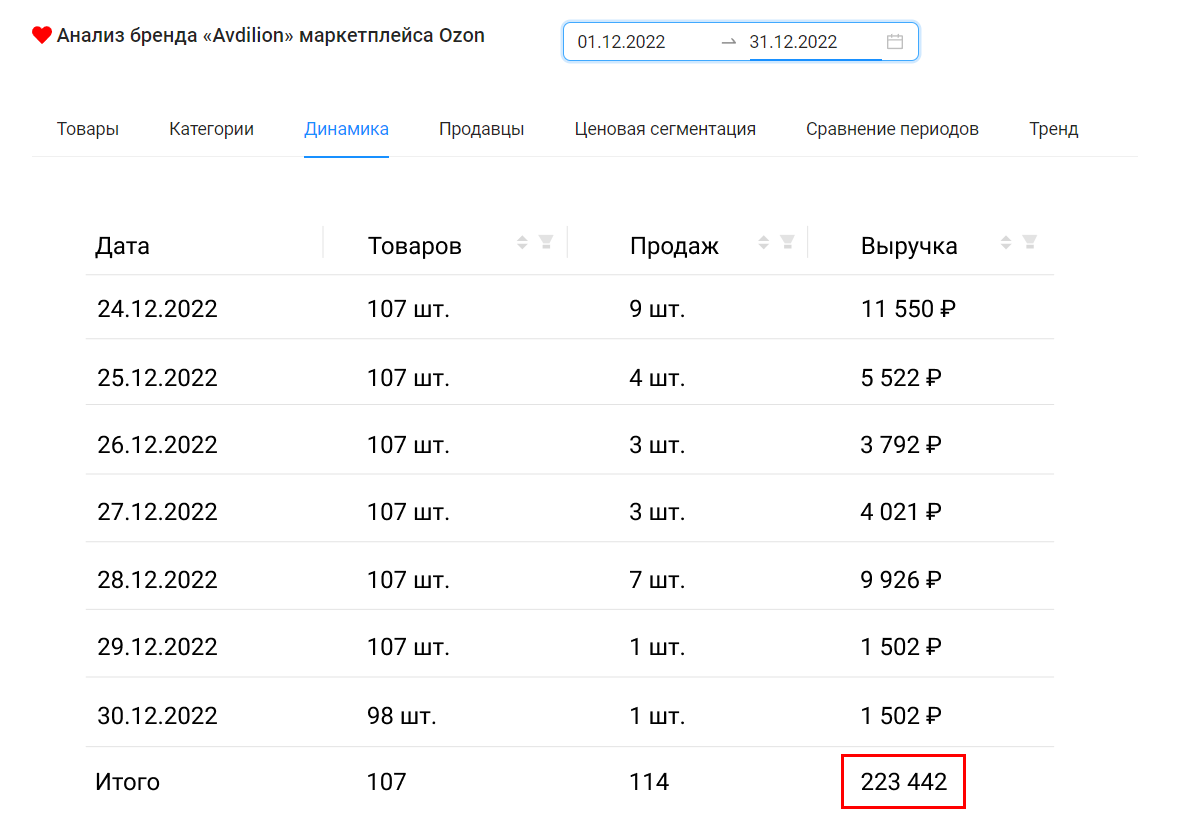Screen dimensions: 1198x830
Task: Filter the Выручка column
Action: (1029, 242)
